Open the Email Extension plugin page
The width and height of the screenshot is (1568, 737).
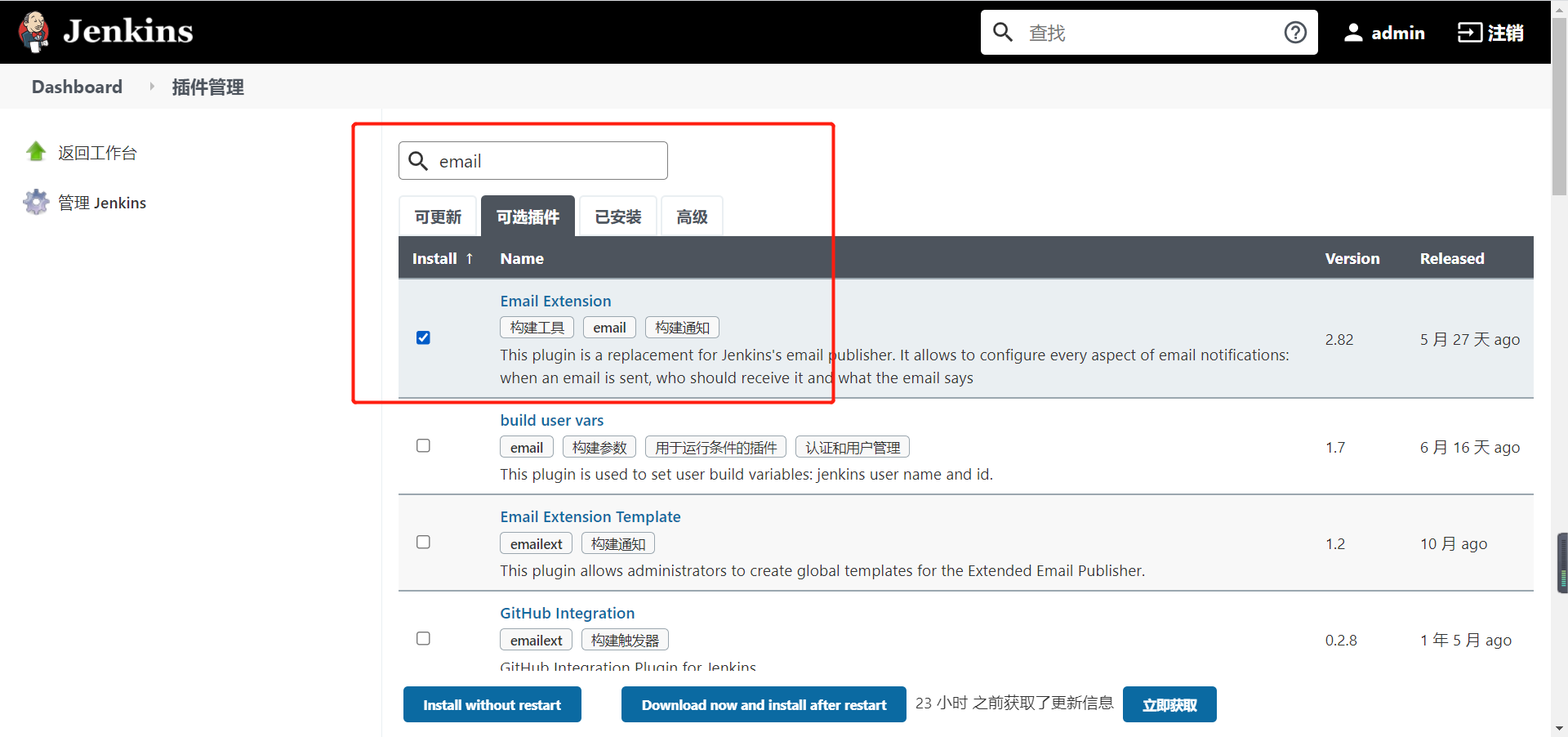click(555, 301)
